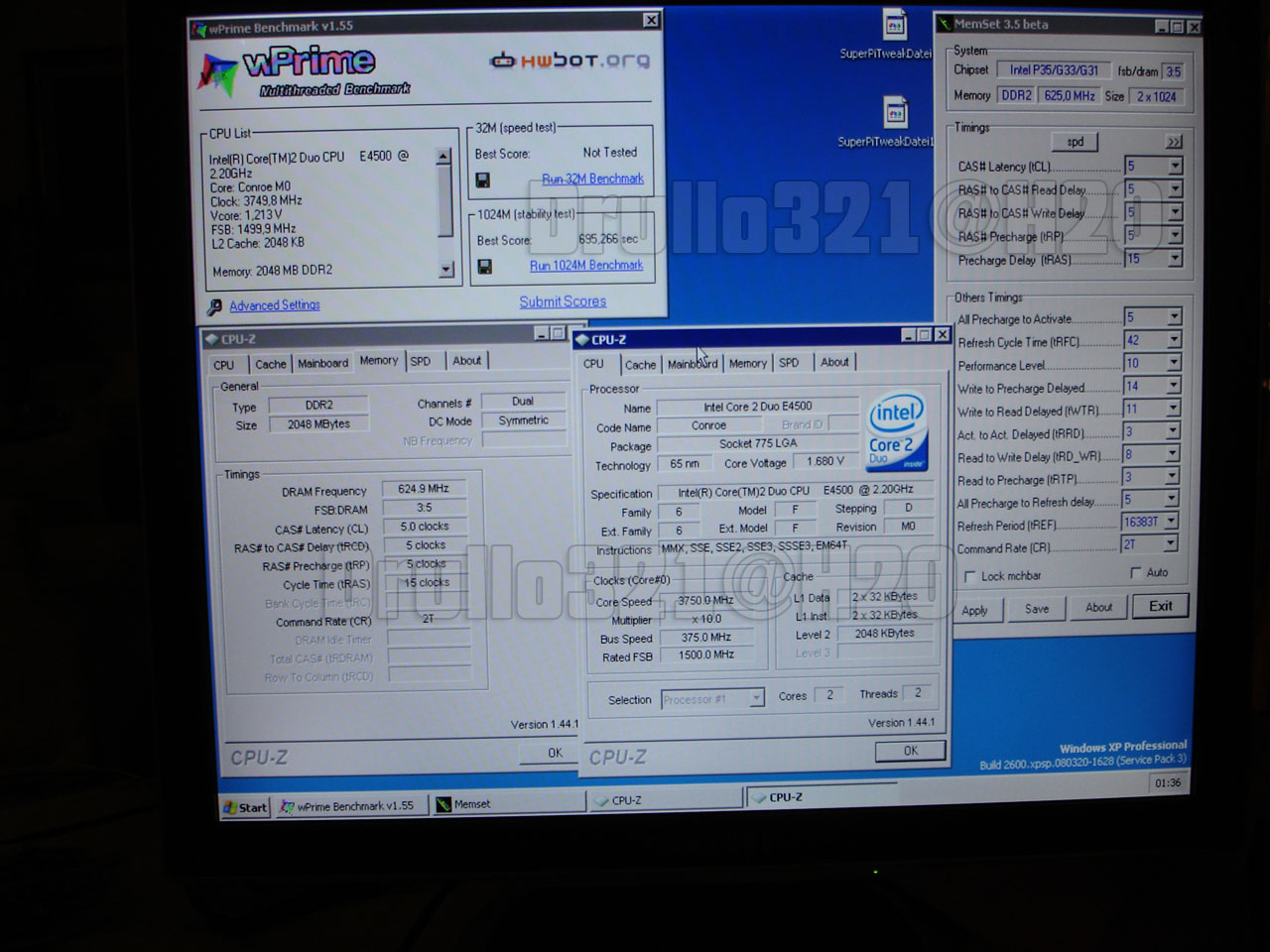
Task: Open the Refresh Cycle Time (tRFC) dropdown
Action: pyautogui.click(x=1174, y=340)
